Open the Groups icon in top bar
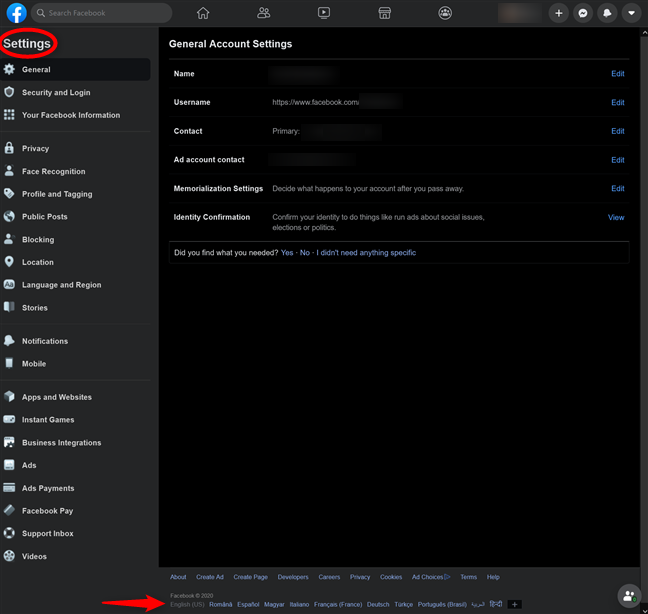The height and width of the screenshot is (614, 648). coord(445,13)
